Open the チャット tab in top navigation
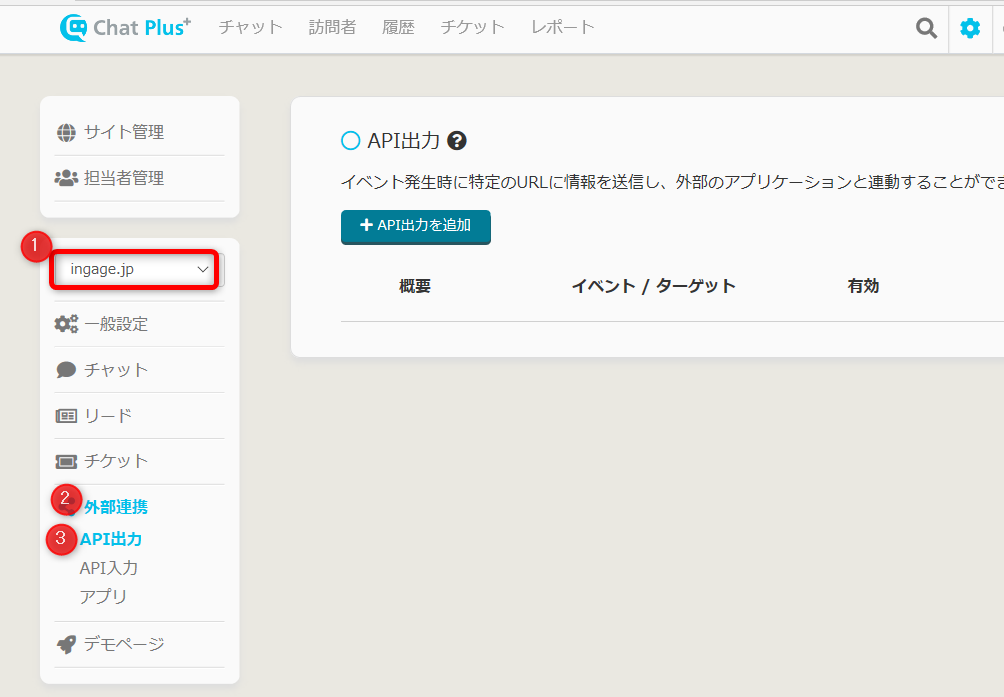 pyautogui.click(x=251, y=27)
